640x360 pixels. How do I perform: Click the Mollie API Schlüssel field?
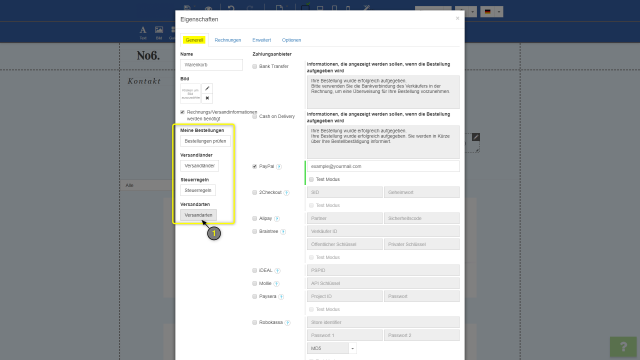click(383, 283)
